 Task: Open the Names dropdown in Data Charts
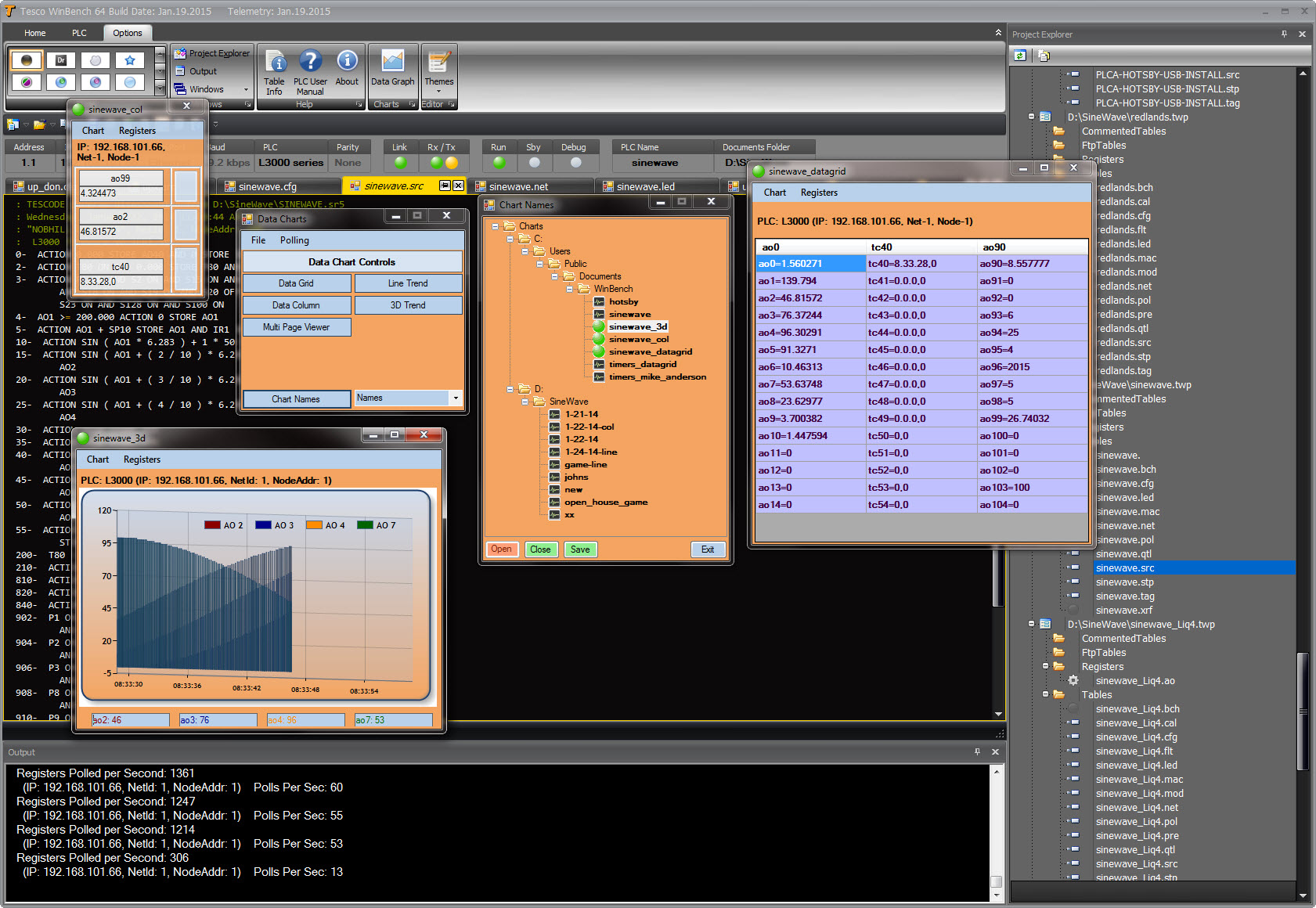pyautogui.click(x=454, y=398)
